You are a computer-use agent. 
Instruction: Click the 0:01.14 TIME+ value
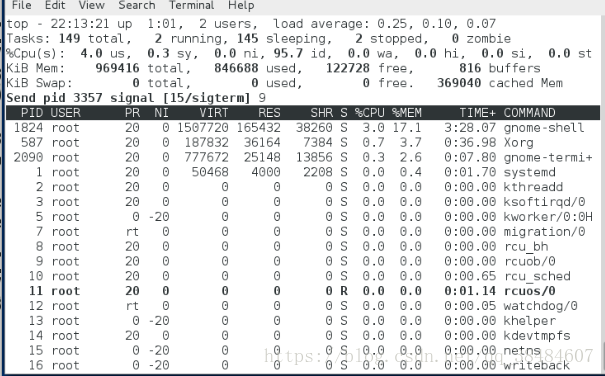point(470,291)
